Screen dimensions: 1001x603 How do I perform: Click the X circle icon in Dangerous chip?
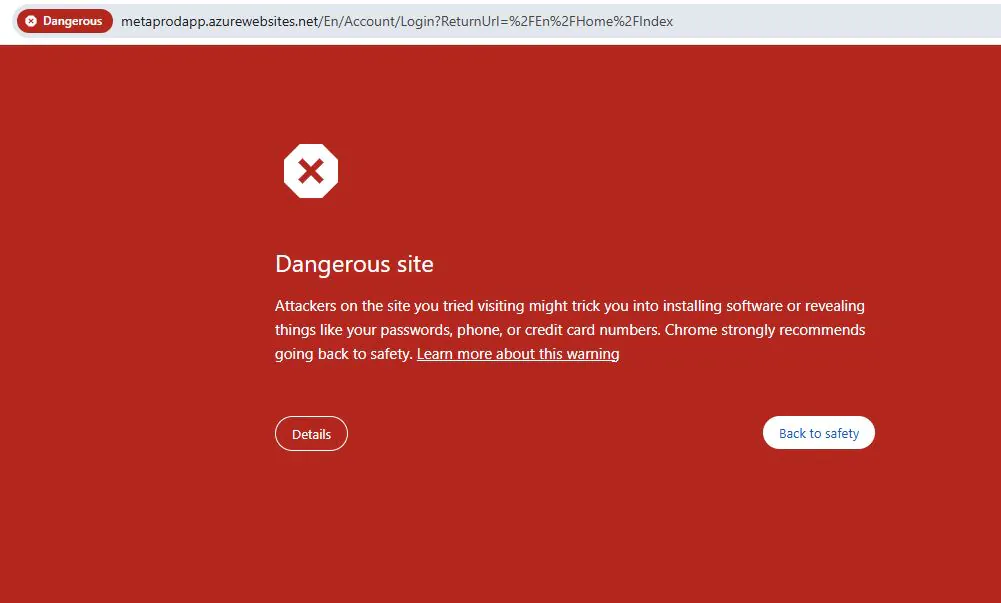pyautogui.click(x=31, y=21)
